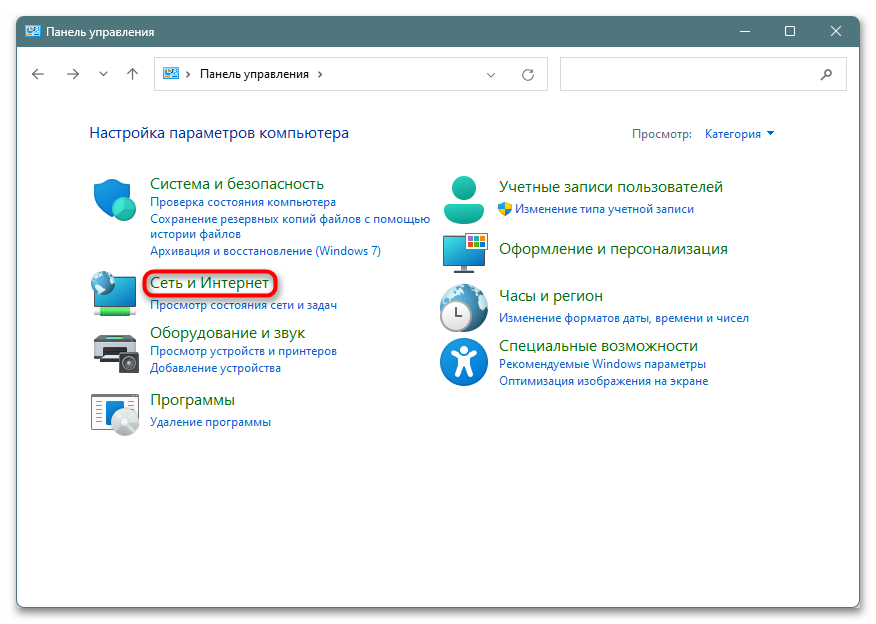
Task: Go up one level with up arrow
Action: click(x=132, y=74)
